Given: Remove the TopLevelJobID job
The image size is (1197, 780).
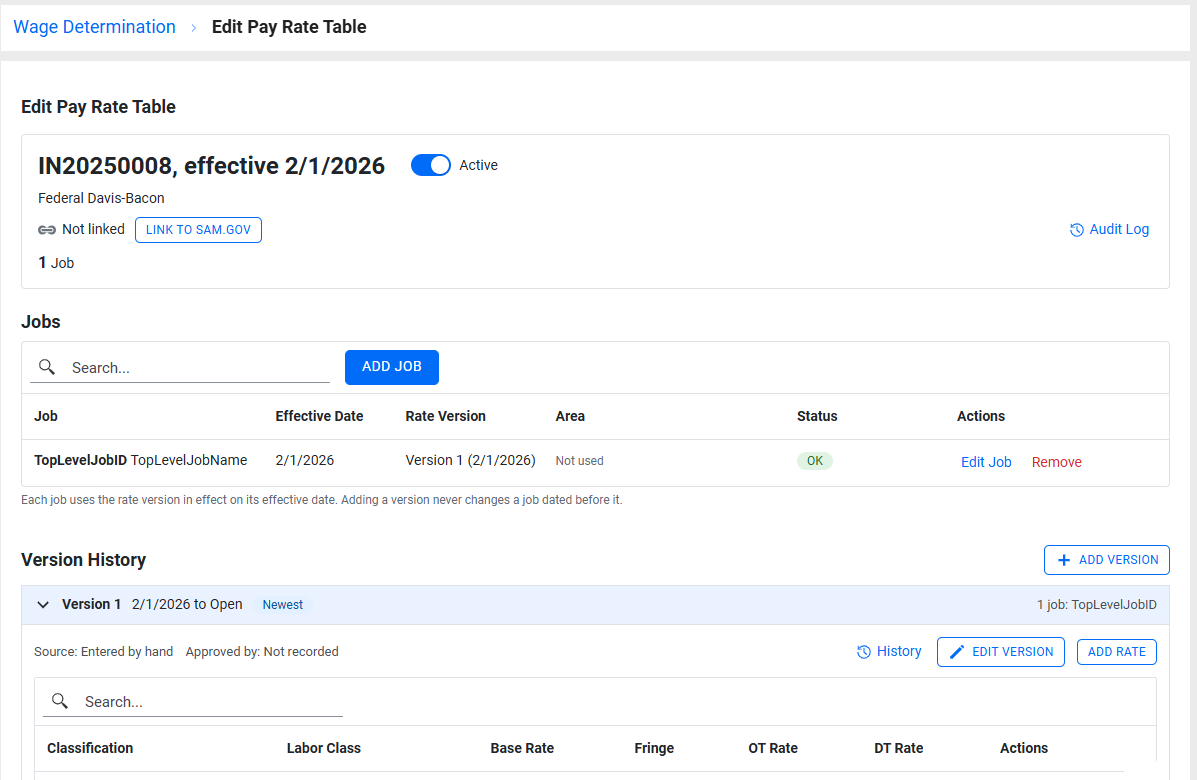Looking at the screenshot, I should (1057, 462).
